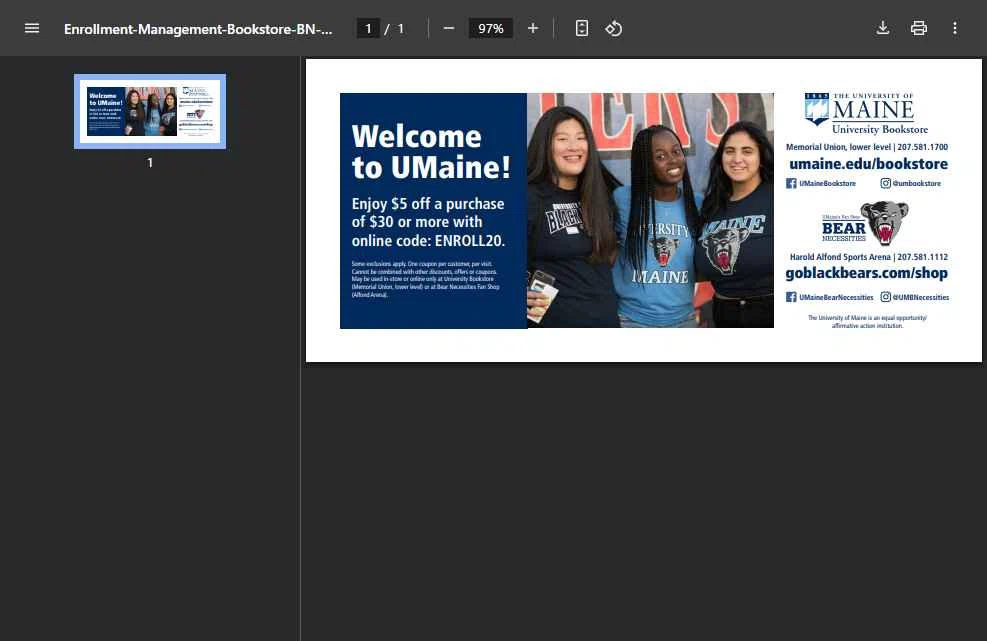Click the total page count 1
Viewport: 987px width, 641px height.
(400, 28)
